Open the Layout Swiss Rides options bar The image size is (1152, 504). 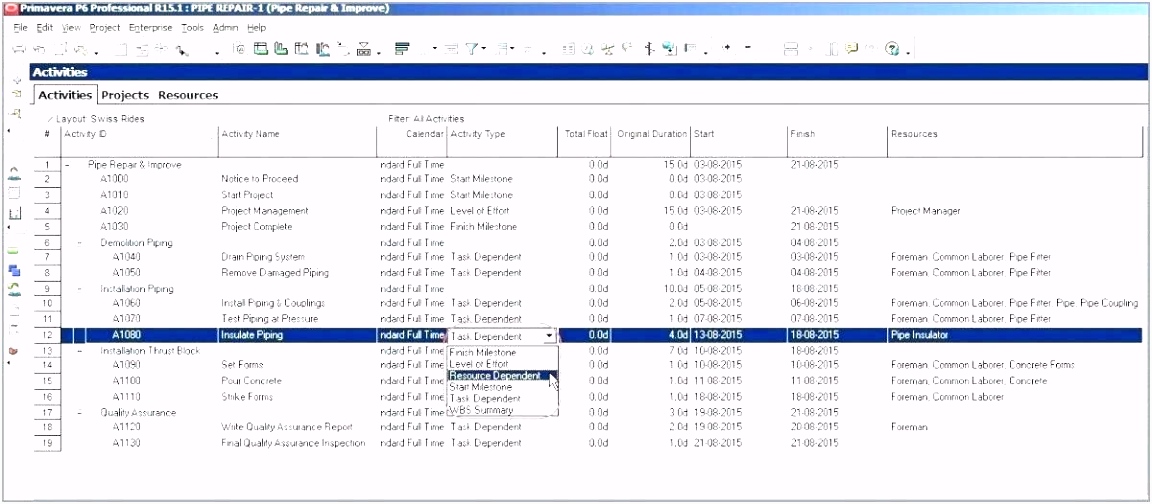click(96, 118)
